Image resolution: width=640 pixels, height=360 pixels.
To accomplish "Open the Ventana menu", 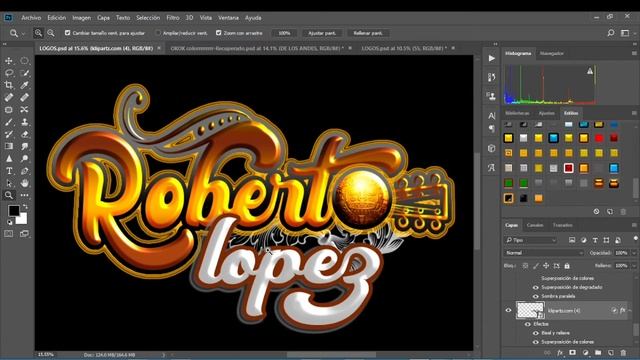I will (x=228, y=18).
